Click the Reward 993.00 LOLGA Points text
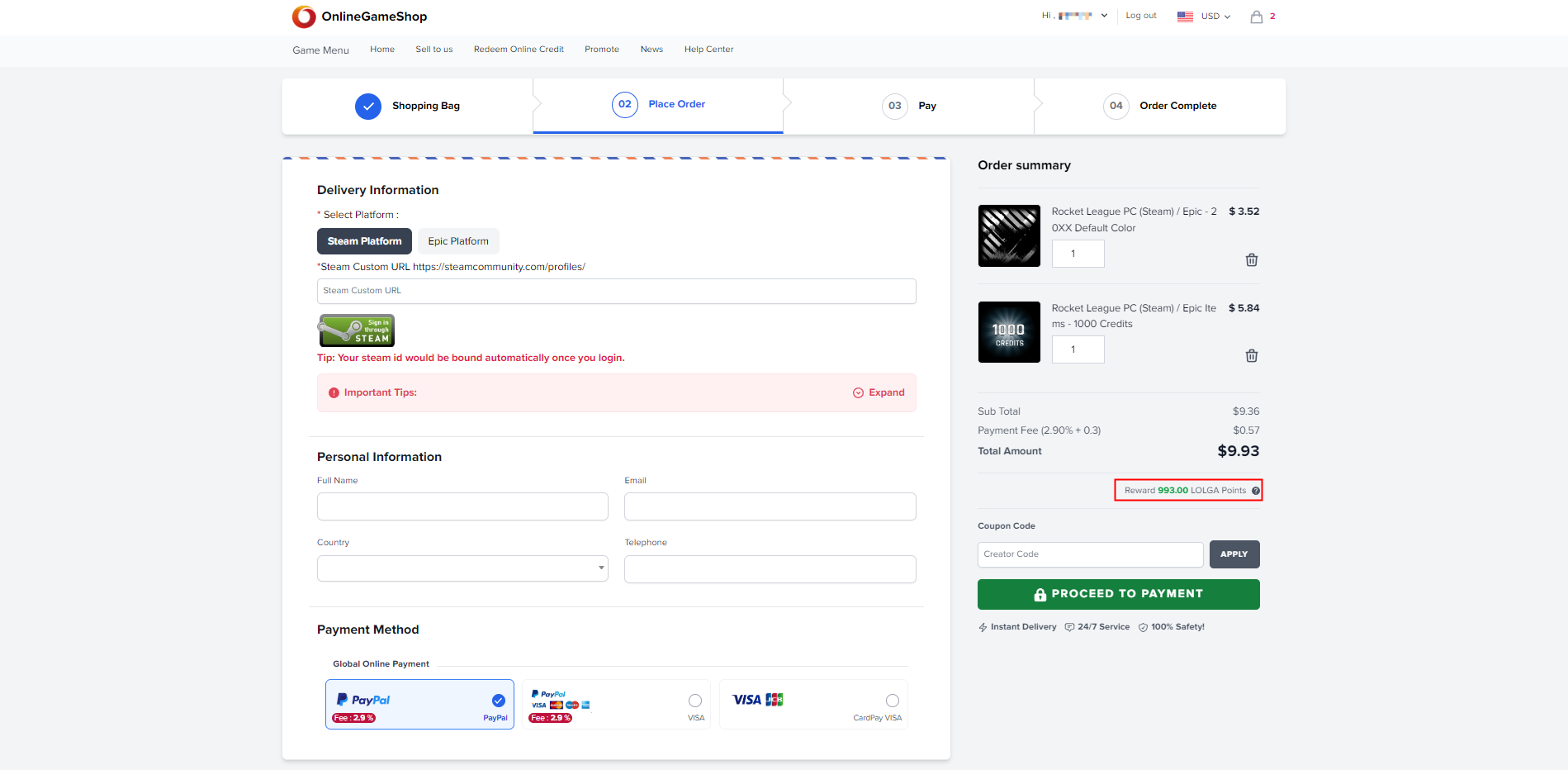 point(1185,491)
